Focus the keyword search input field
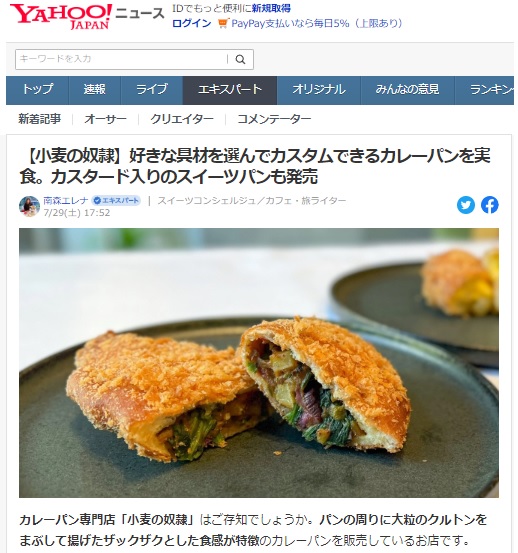The width and height of the screenshot is (518, 553). (x=122, y=59)
